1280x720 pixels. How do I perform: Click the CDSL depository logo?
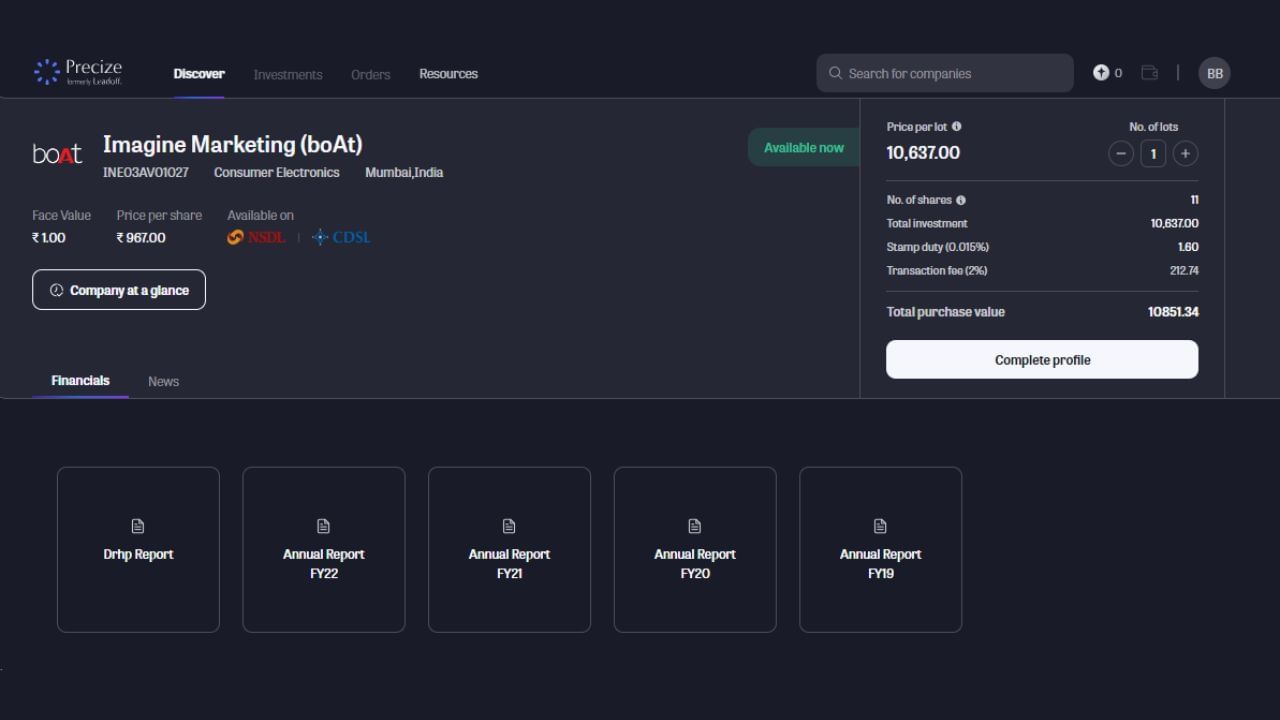[x=341, y=237]
